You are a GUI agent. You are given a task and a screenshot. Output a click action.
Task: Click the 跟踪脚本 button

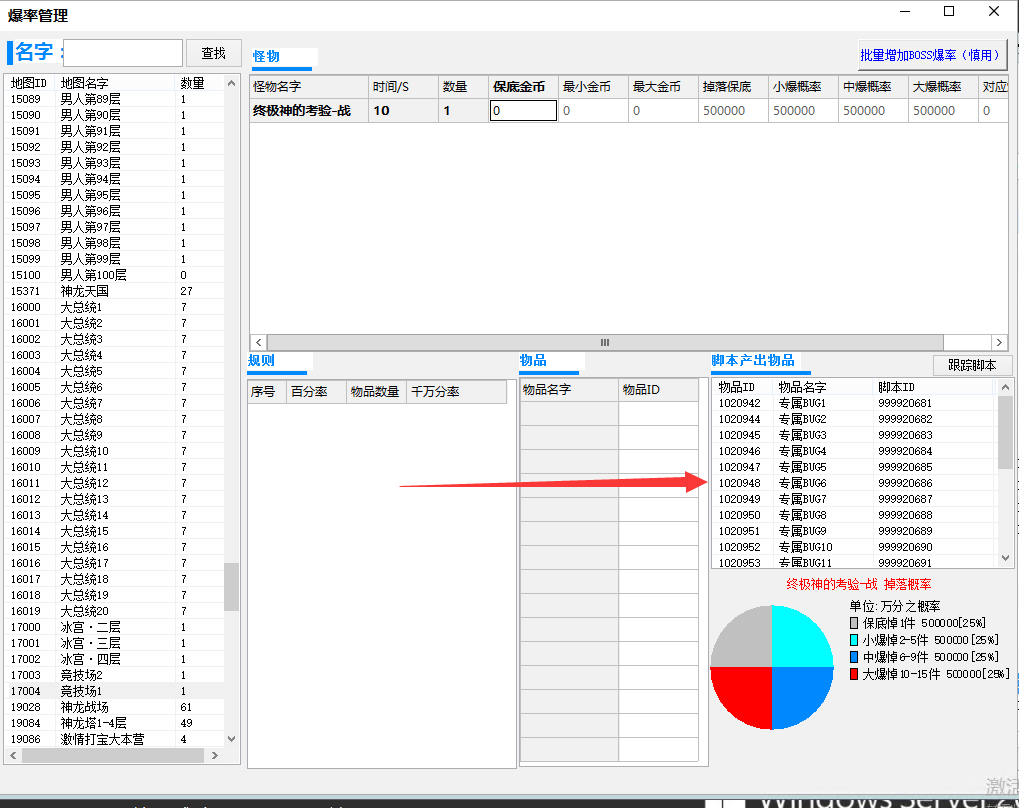[x=972, y=365]
